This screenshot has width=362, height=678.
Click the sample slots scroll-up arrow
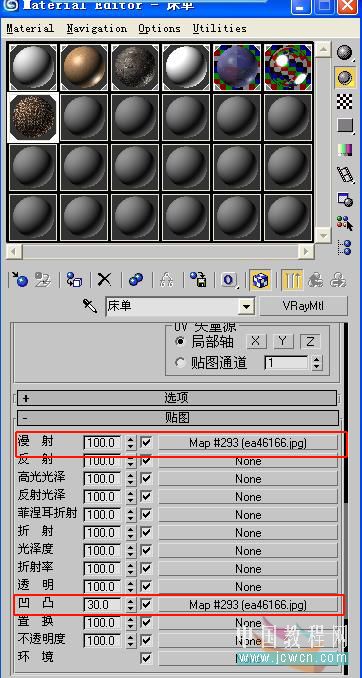[323, 49]
